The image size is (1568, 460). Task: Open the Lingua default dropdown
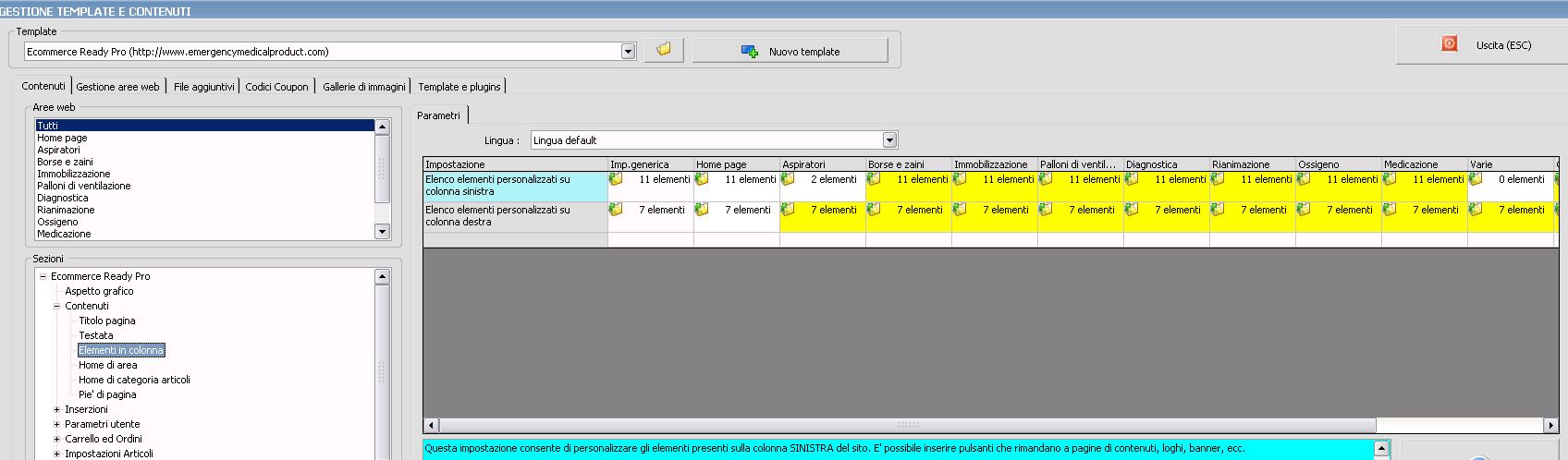[889, 140]
